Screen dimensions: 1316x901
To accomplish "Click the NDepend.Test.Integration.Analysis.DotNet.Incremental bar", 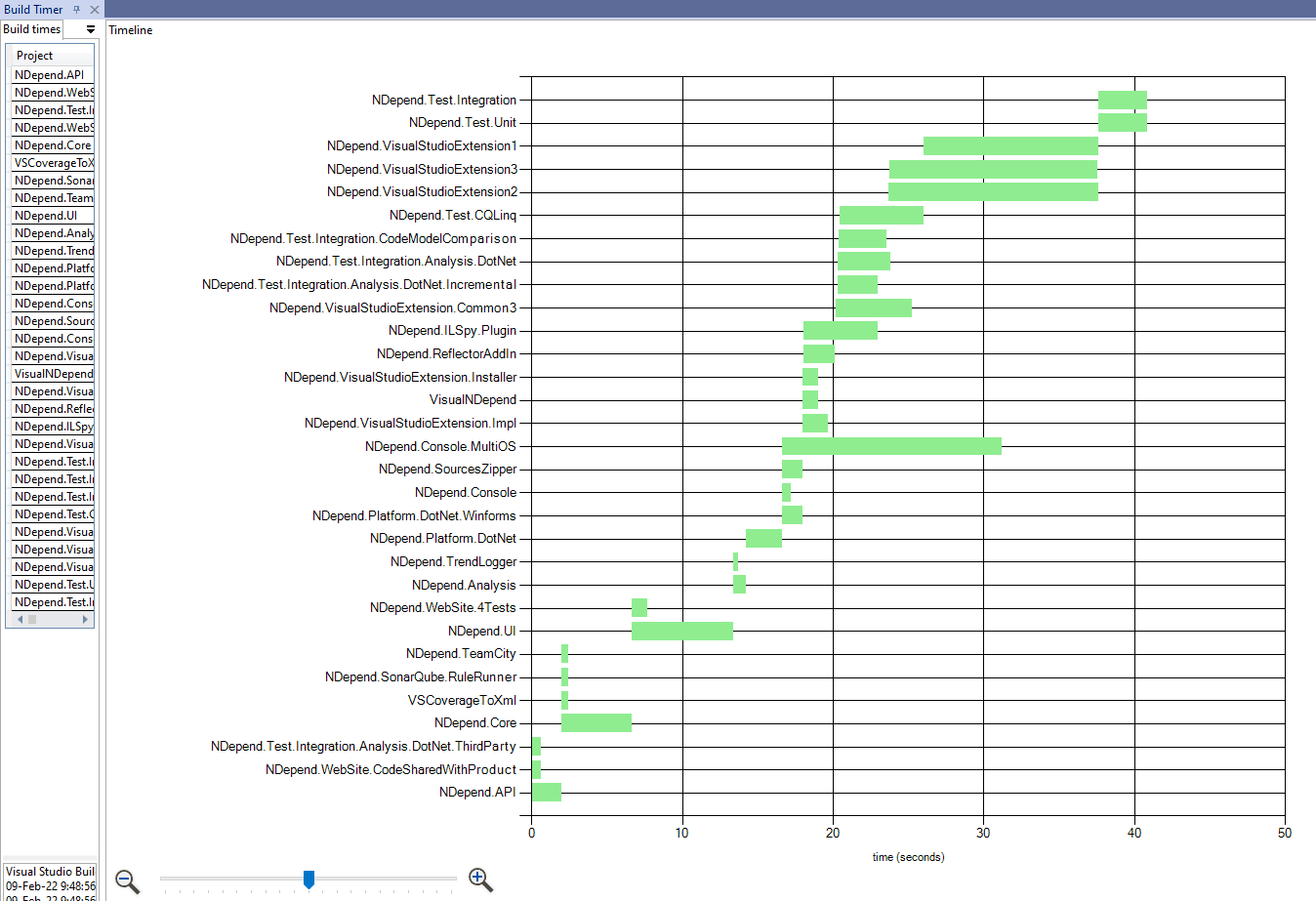I will tap(857, 284).
